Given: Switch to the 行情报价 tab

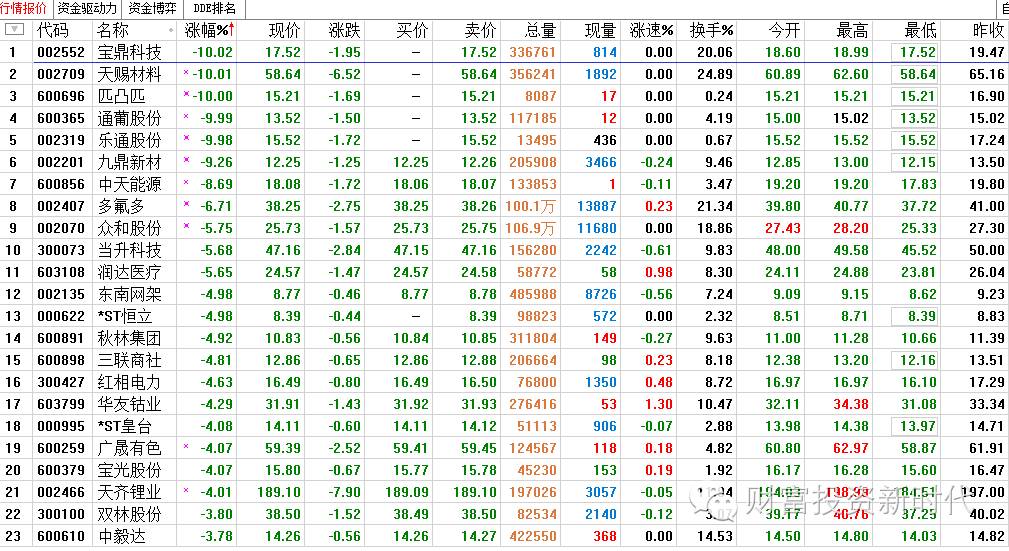Looking at the screenshot, I should [25, 8].
